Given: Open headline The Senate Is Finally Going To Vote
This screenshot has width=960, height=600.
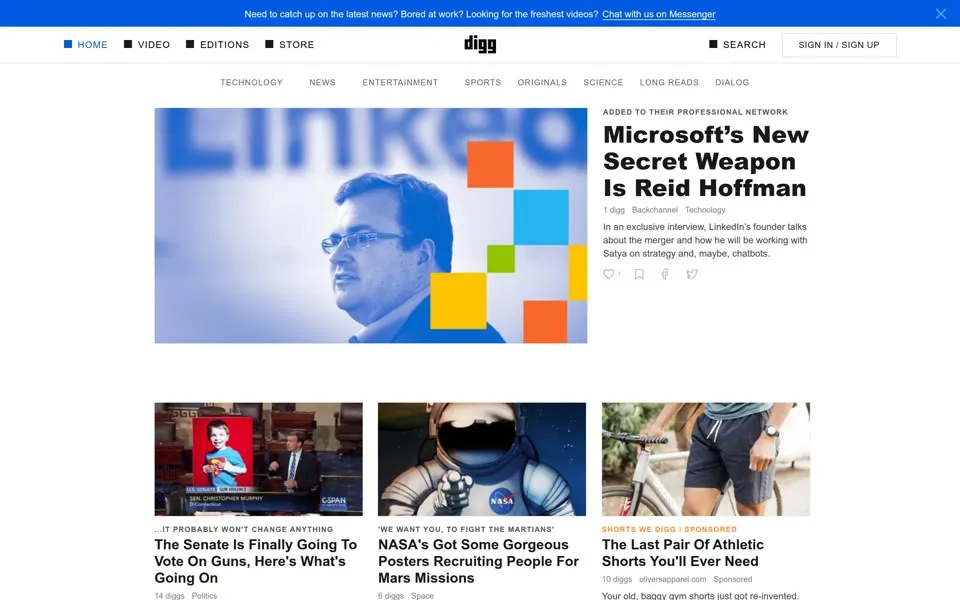Looking at the screenshot, I should (256, 561).
